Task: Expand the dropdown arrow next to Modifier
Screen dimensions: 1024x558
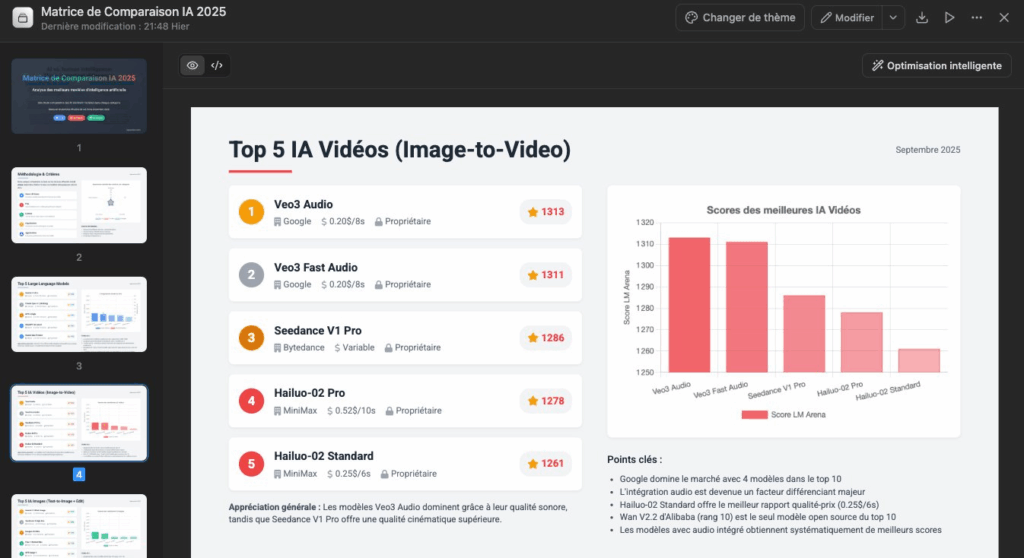Action: (x=893, y=18)
